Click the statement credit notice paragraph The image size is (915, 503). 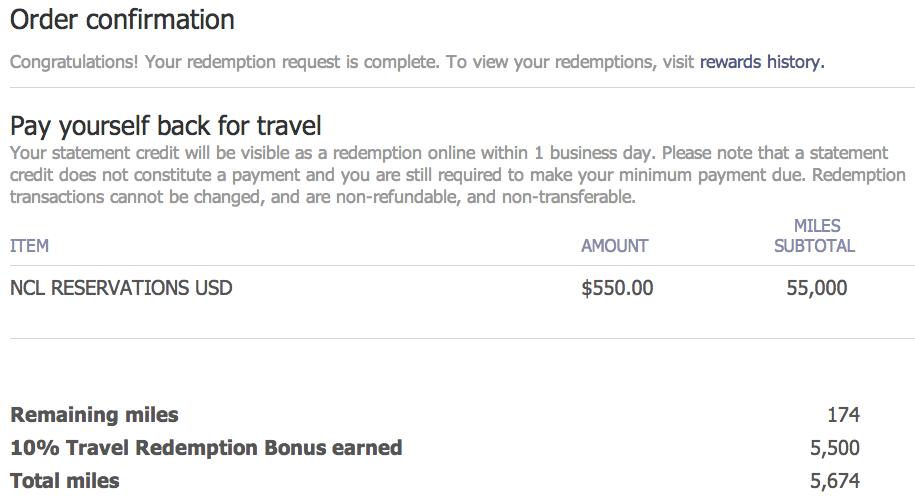pos(448,175)
